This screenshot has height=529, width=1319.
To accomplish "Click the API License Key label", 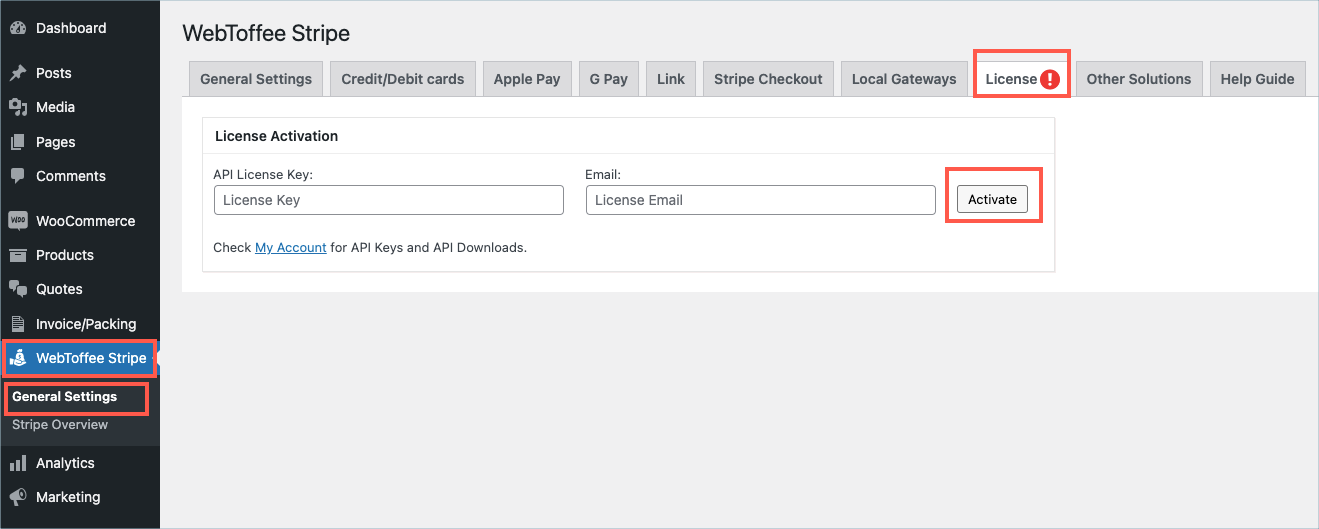I will click(263, 174).
